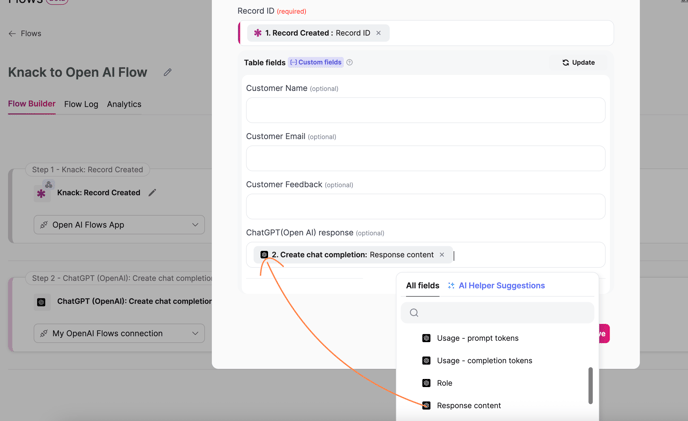Remove the Record ID tag with its x
688x421 pixels.
point(378,33)
